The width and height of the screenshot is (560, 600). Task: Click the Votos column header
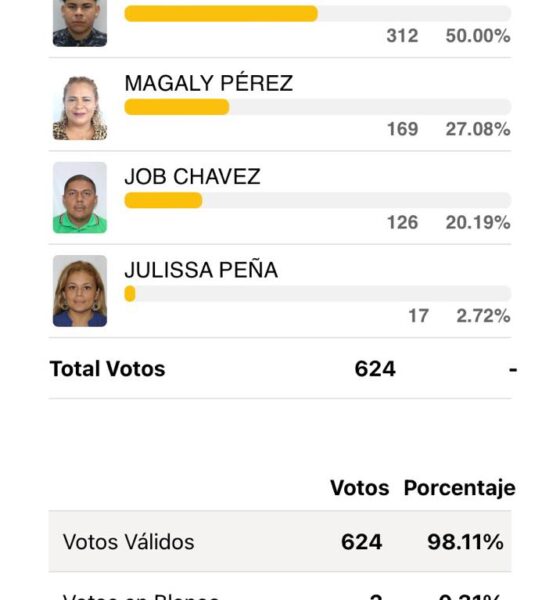360,488
